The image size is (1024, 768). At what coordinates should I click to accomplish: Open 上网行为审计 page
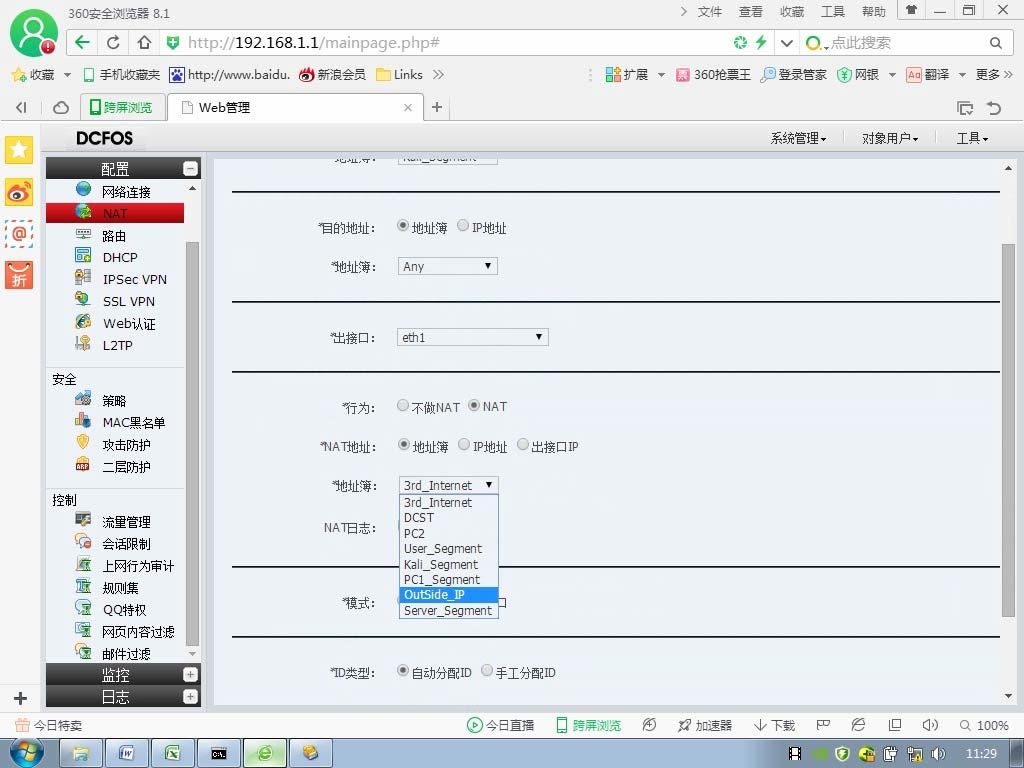pos(138,566)
